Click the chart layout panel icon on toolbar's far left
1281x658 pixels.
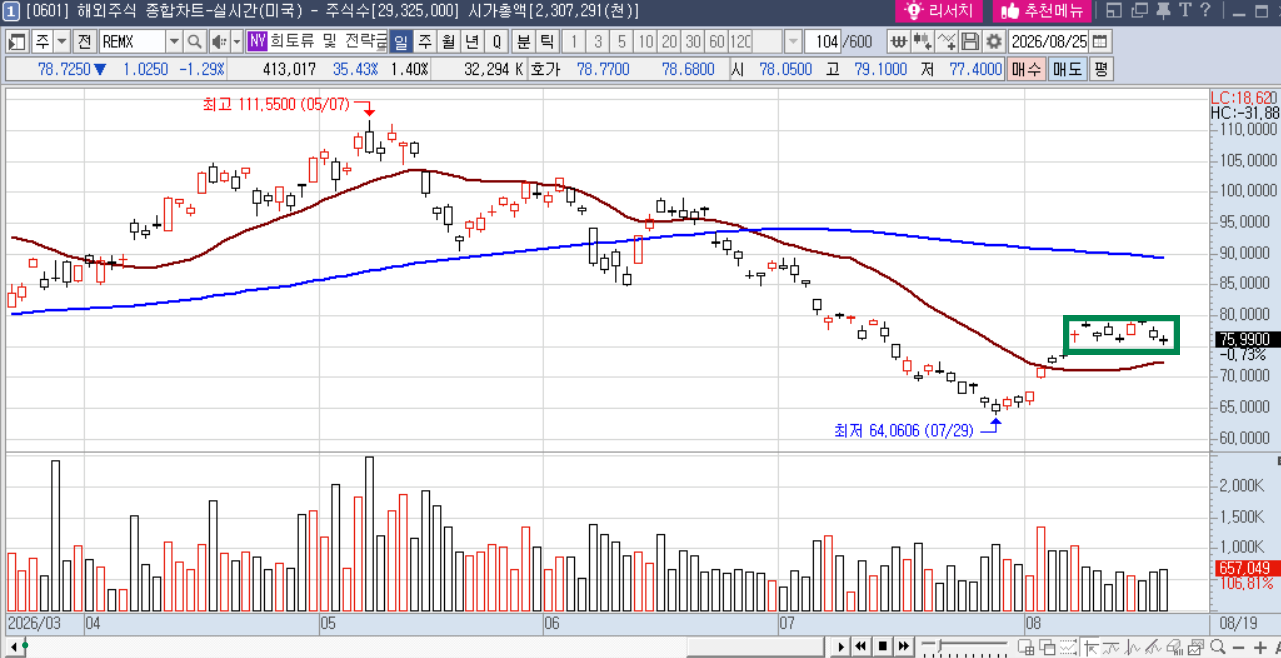[x=17, y=42]
